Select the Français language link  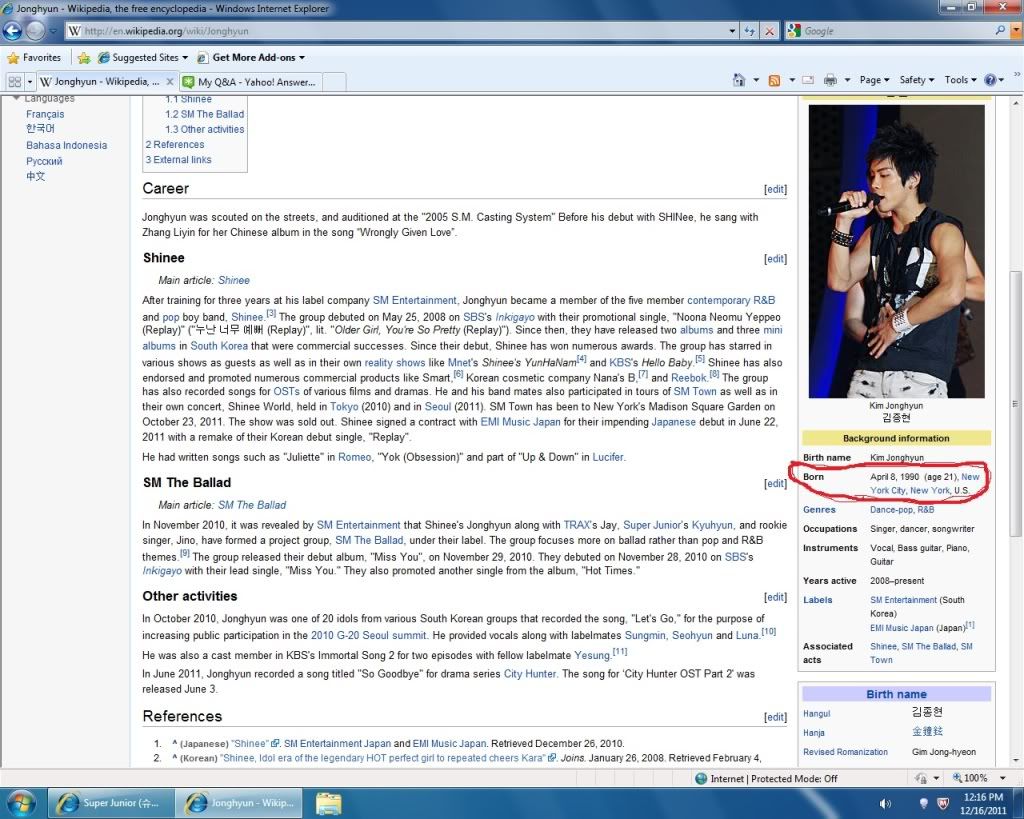[45, 114]
